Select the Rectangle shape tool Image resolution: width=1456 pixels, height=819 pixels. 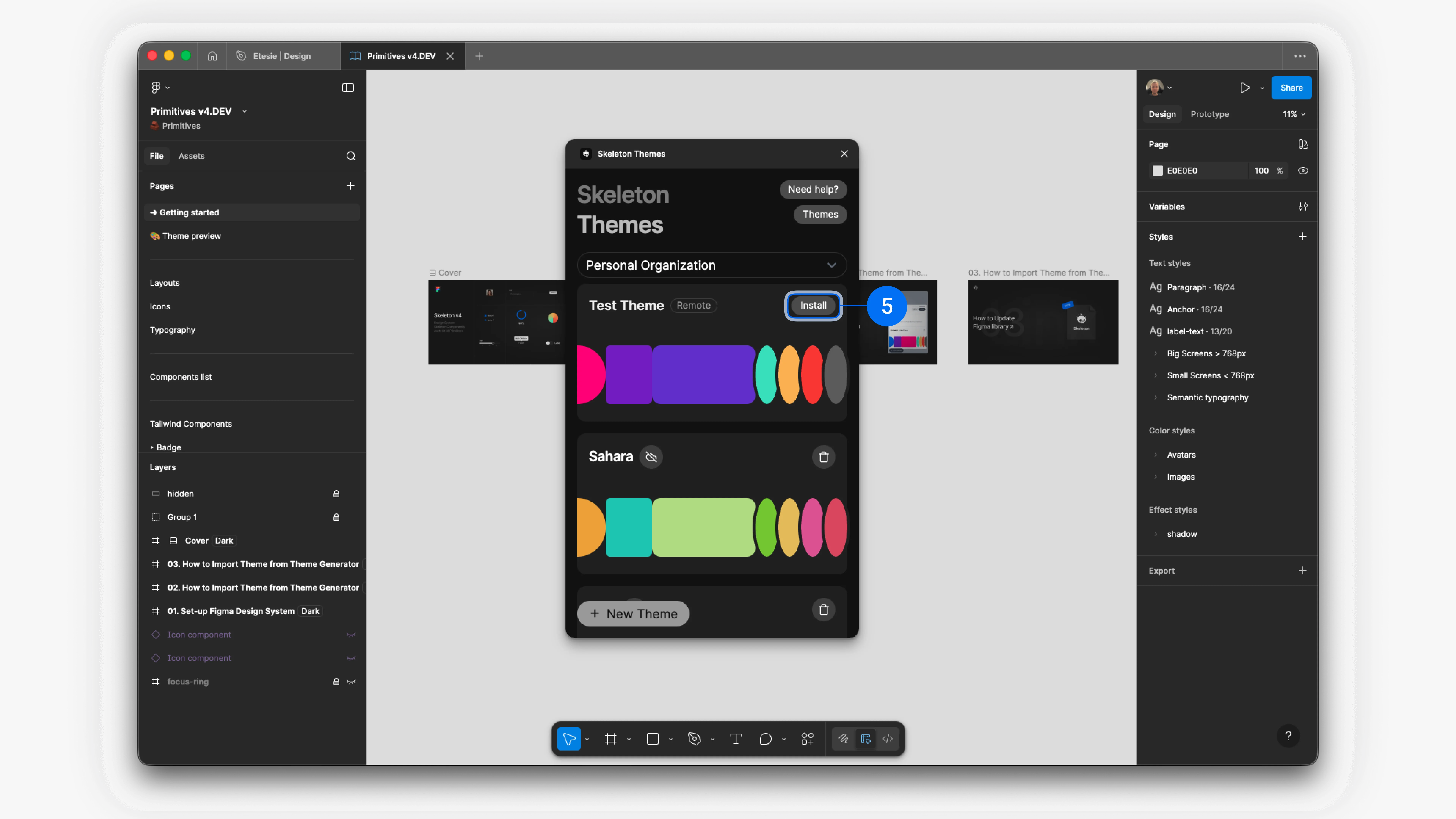pos(653,739)
